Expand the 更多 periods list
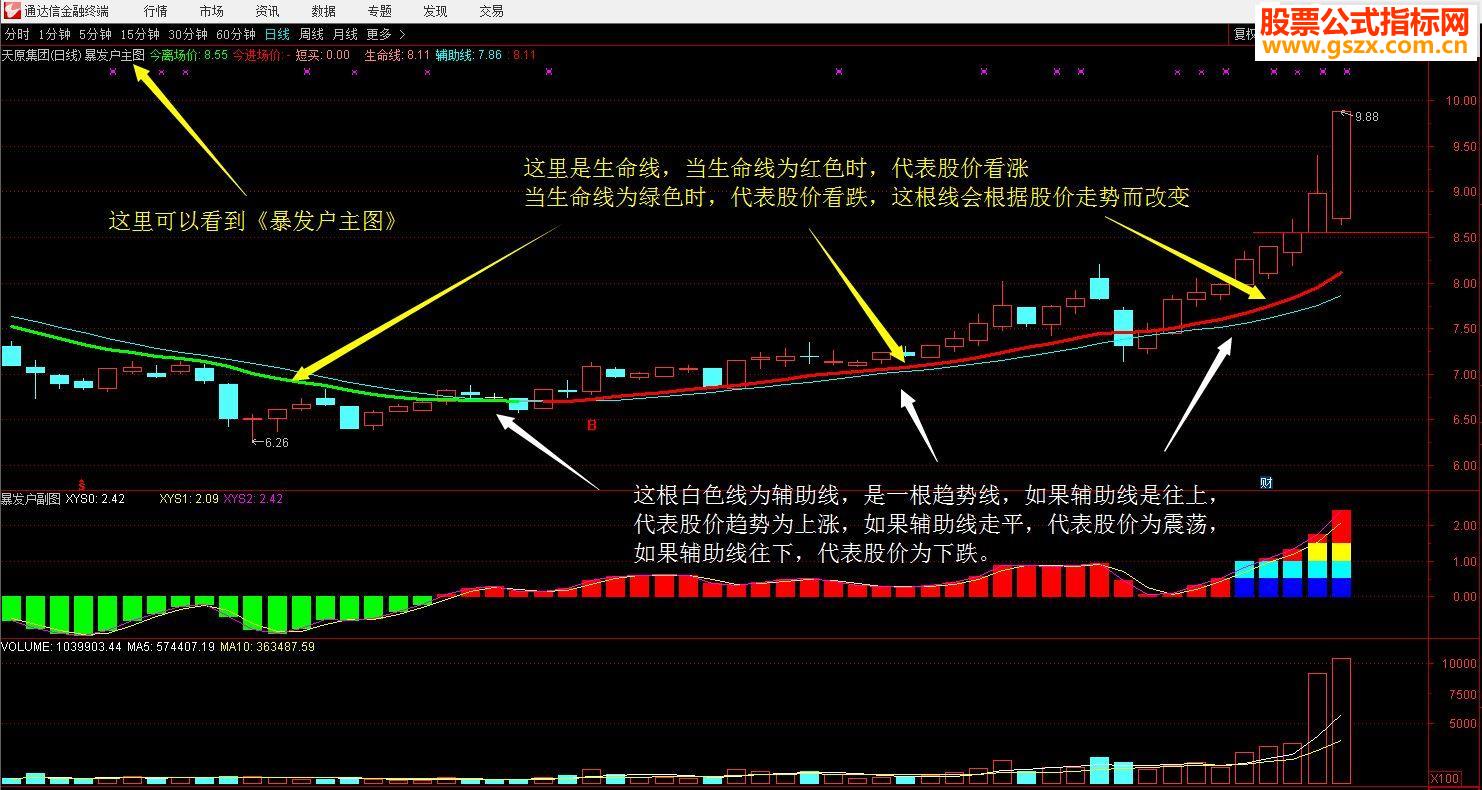Viewport: 1482px width, 790px height. (385, 34)
